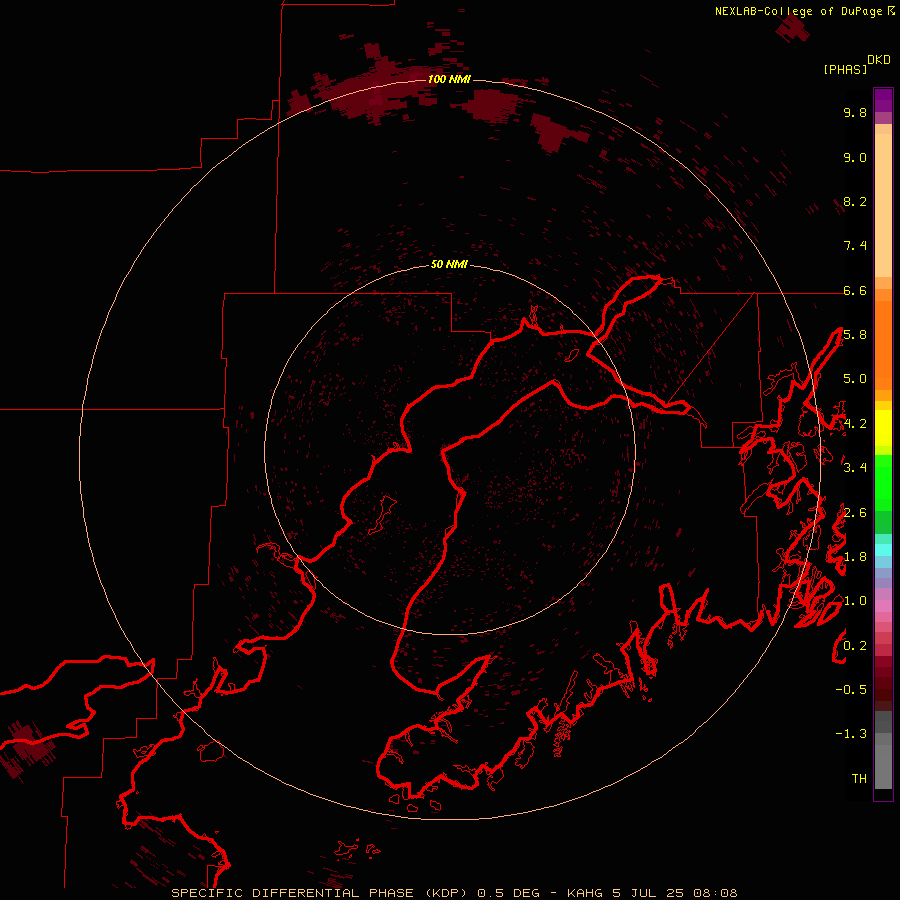This screenshot has height=900, width=900.
Task: Click the 7.4 legend value
Action: [855, 246]
